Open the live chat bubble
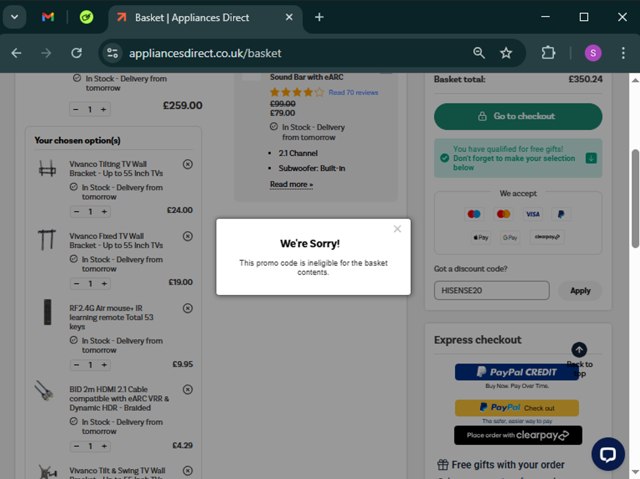The image size is (640, 479). (x=608, y=454)
